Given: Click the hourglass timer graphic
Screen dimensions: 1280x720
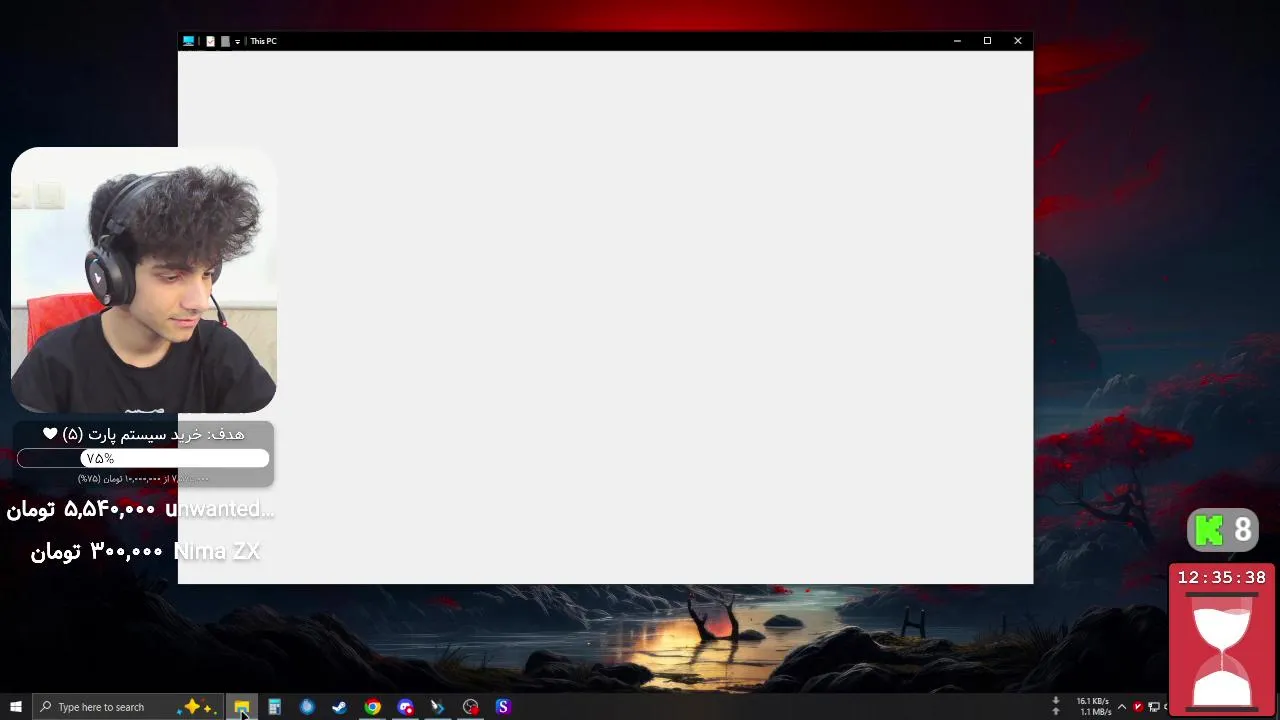Looking at the screenshot, I should click(x=1222, y=650).
